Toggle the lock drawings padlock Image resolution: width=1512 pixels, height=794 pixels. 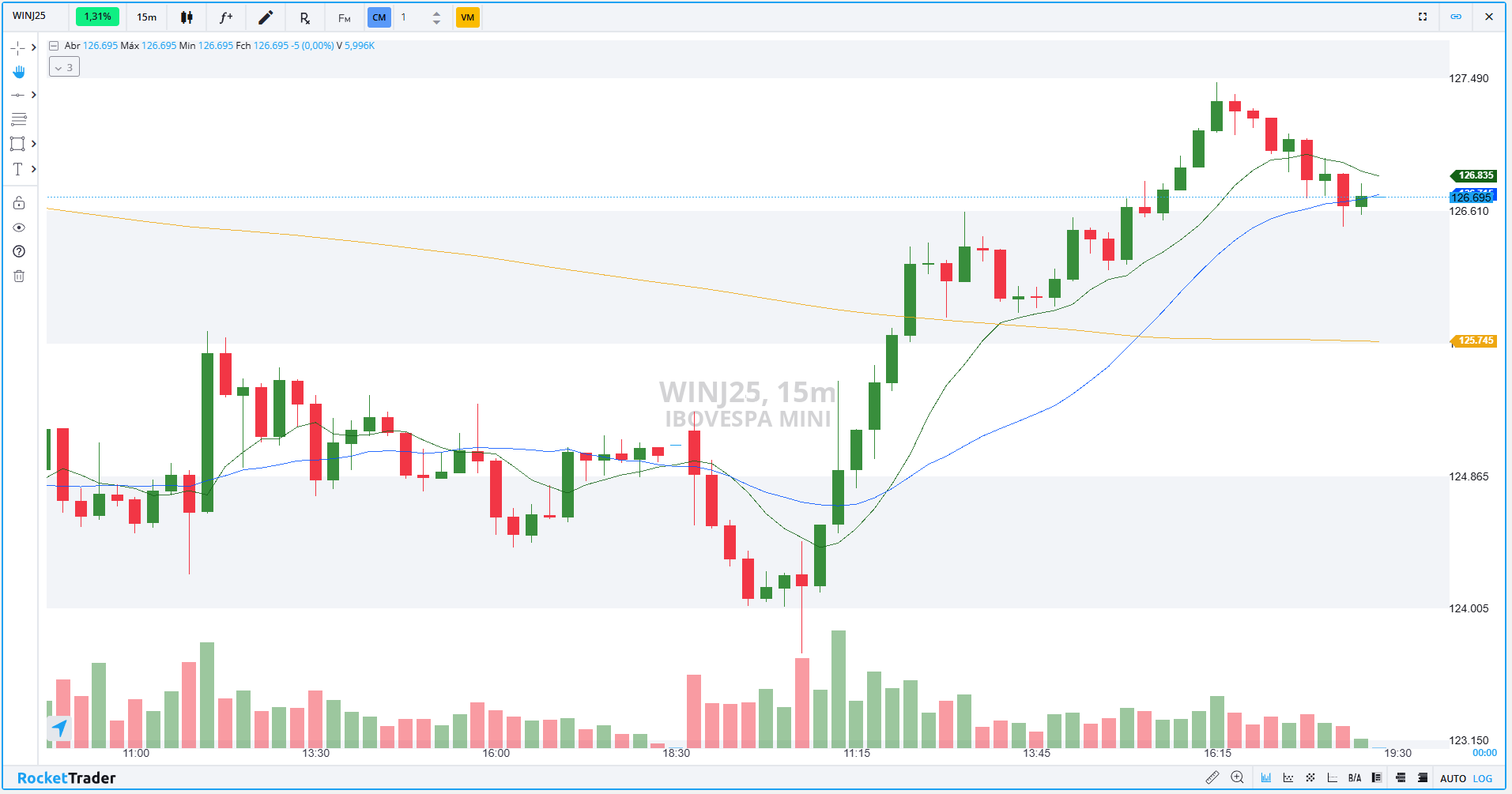(x=19, y=203)
